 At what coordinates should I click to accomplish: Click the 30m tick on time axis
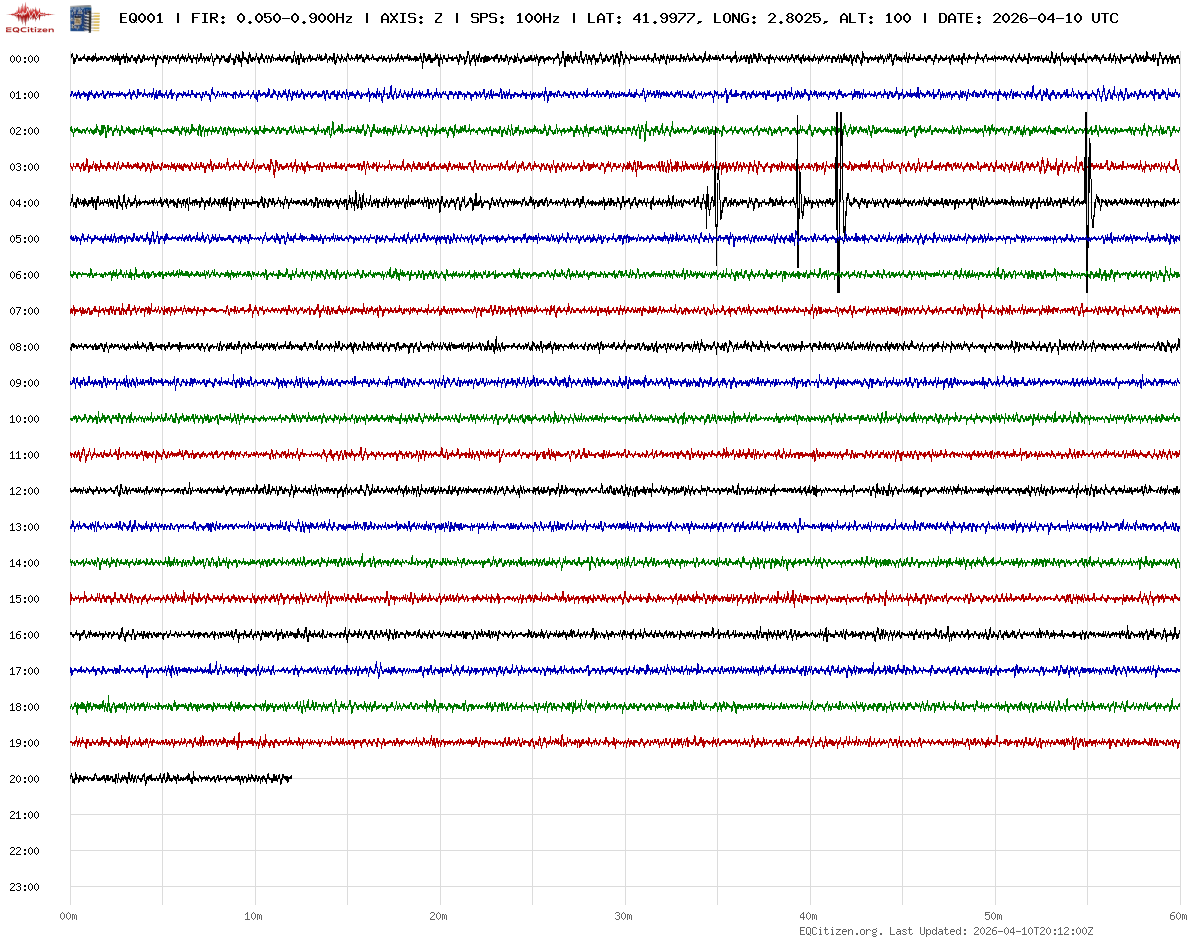coord(624,916)
